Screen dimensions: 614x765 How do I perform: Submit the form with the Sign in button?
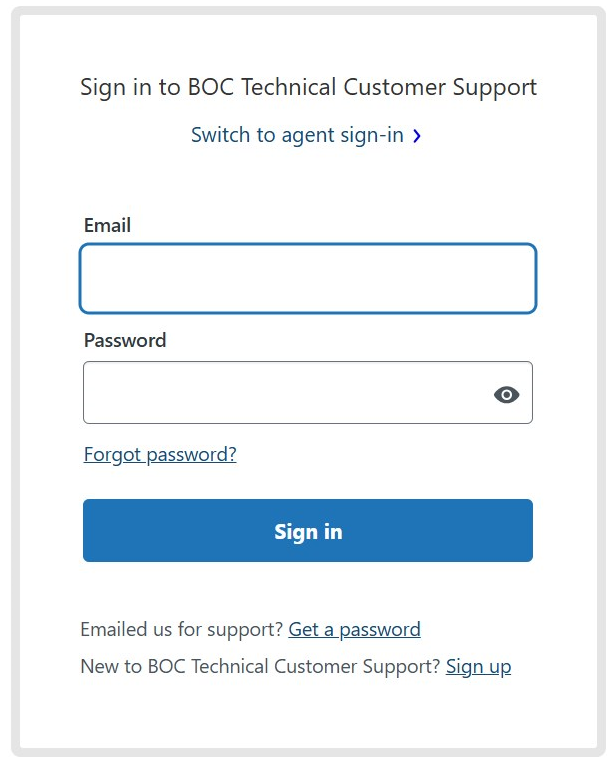(x=308, y=530)
